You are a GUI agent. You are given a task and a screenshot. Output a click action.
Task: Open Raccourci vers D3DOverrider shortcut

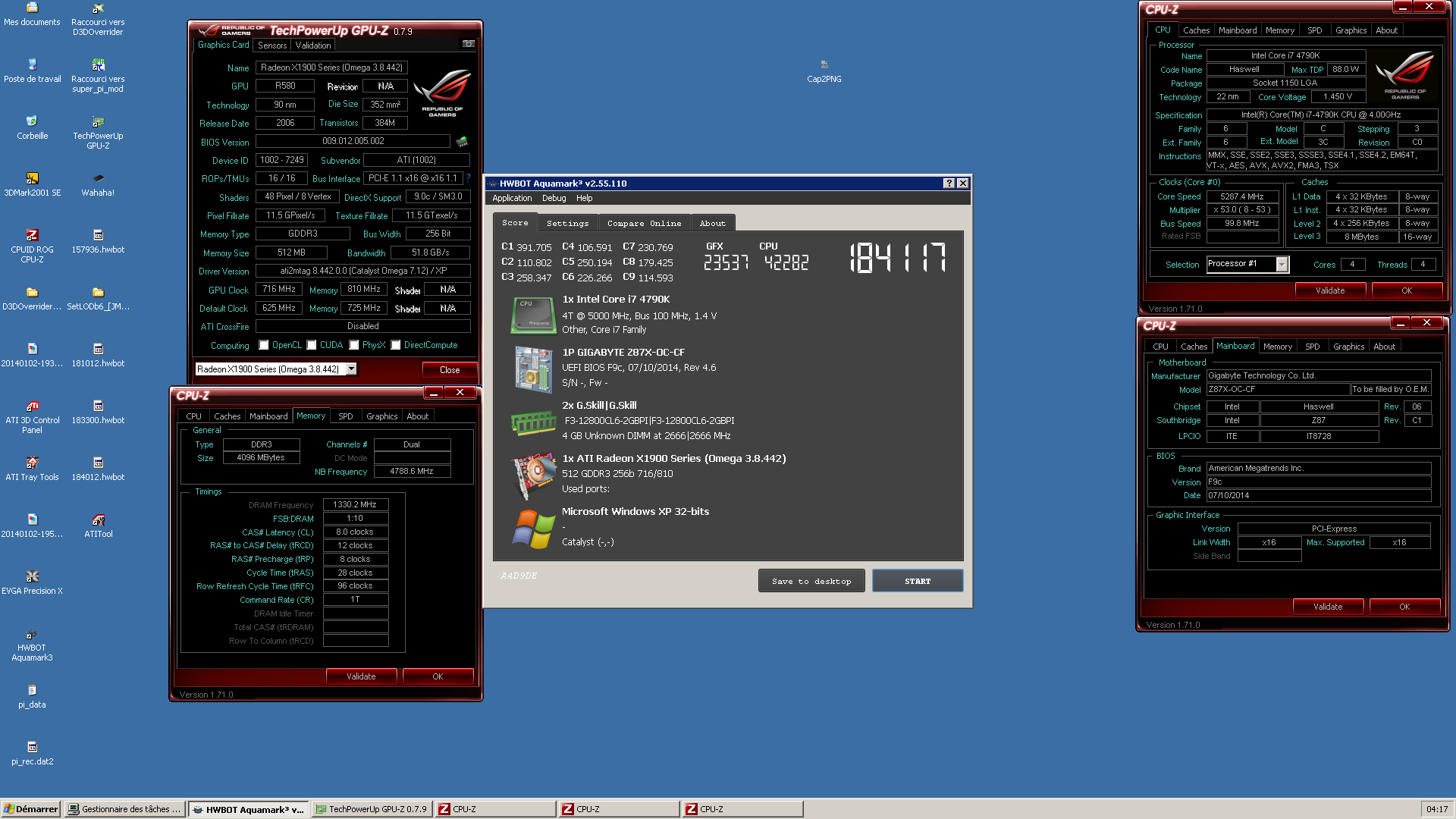[98, 19]
